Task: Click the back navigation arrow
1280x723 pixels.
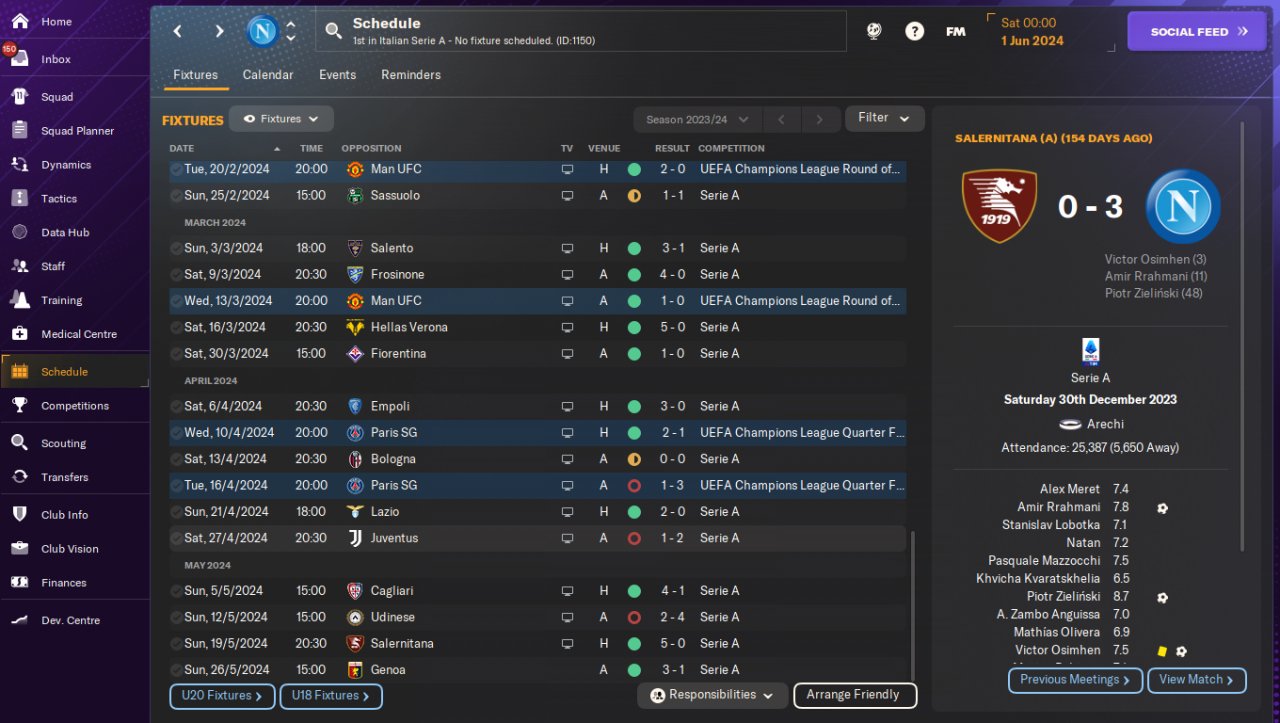Action: (178, 31)
